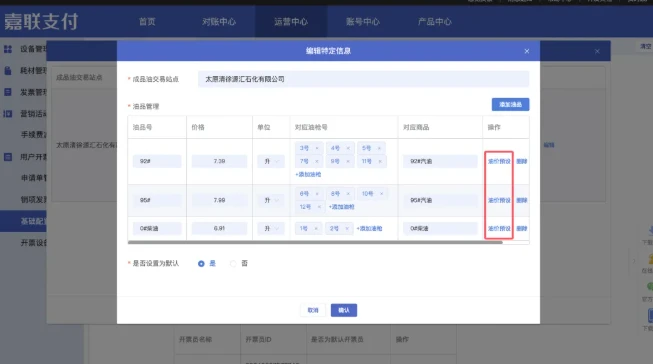Open the unit dropdown in 0#柴油 row
Image resolution: width=653 pixels, height=364 pixels.
pyautogui.click(x=271, y=229)
